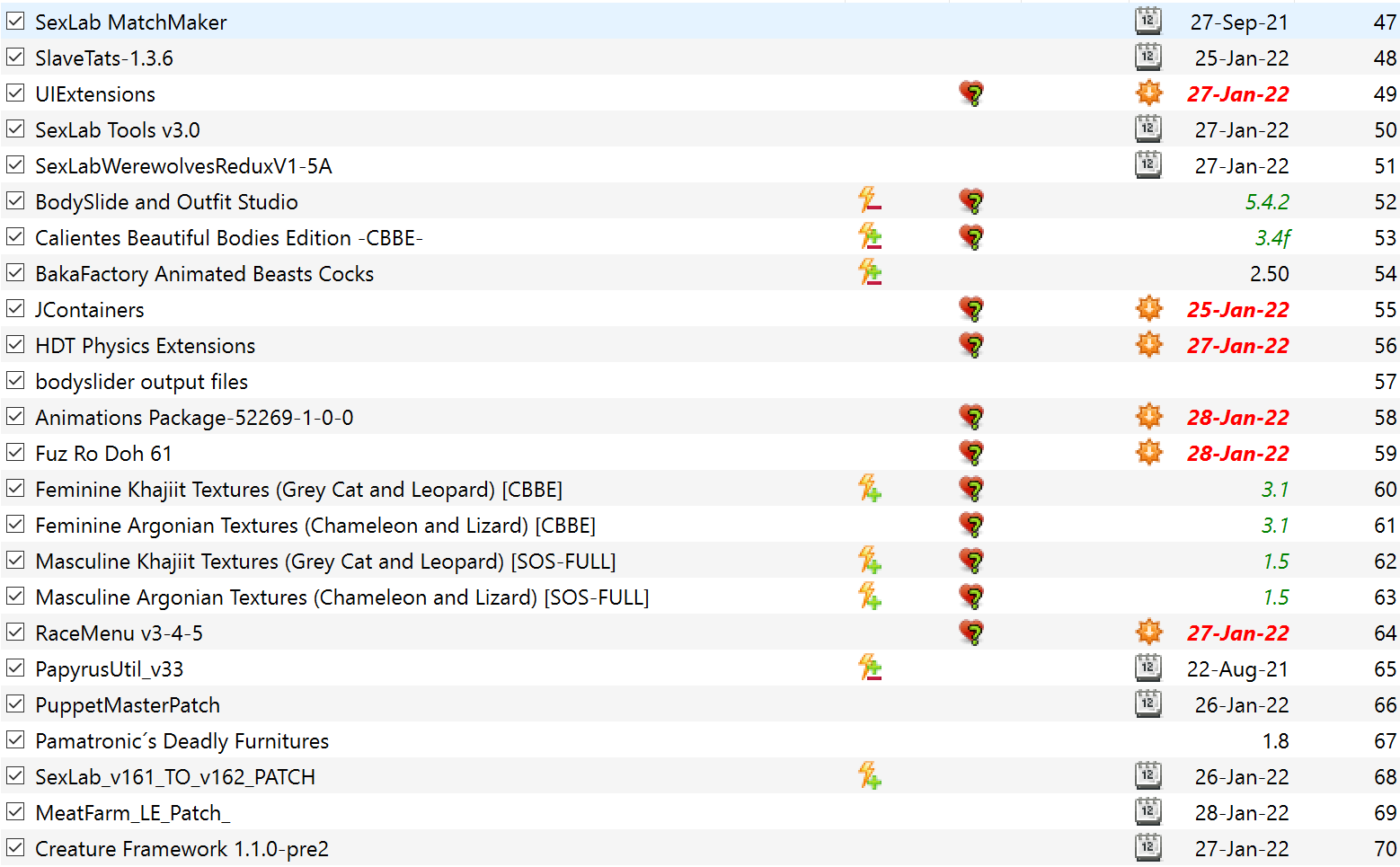Viewport: 1400px width, 867px height.
Task: Click the calendar icon for PuppetMasterPatch
Action: point(1148,703)
